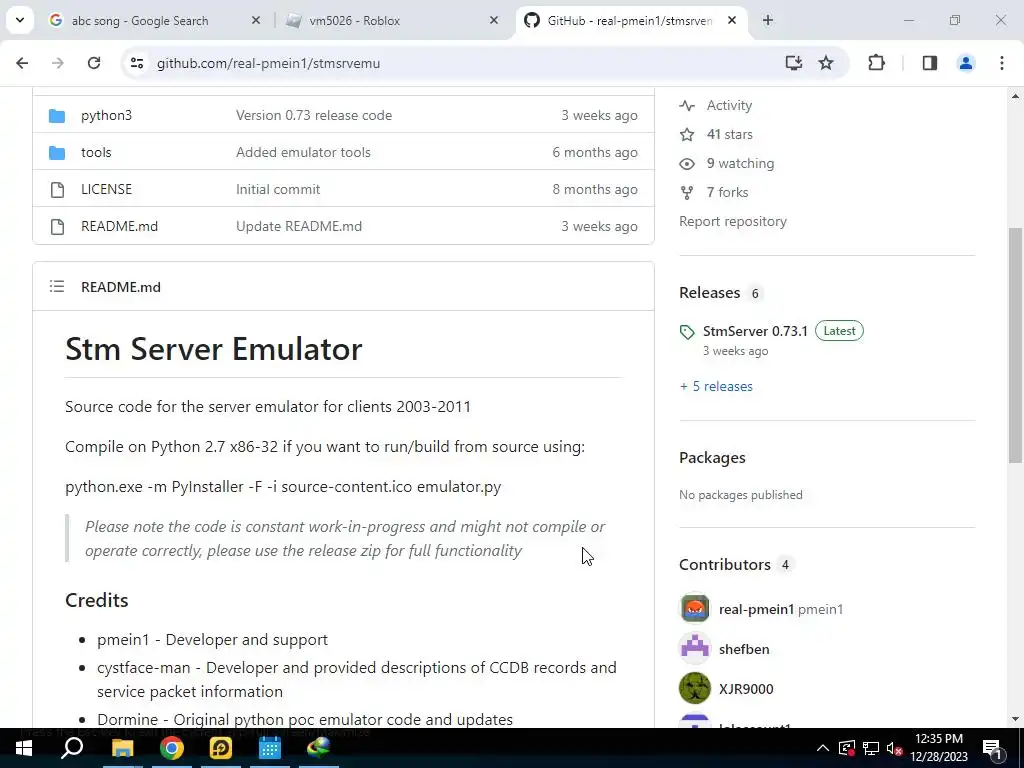1024x768 pixels.
Task: Go forward one page
Action: tap(57, 63)
